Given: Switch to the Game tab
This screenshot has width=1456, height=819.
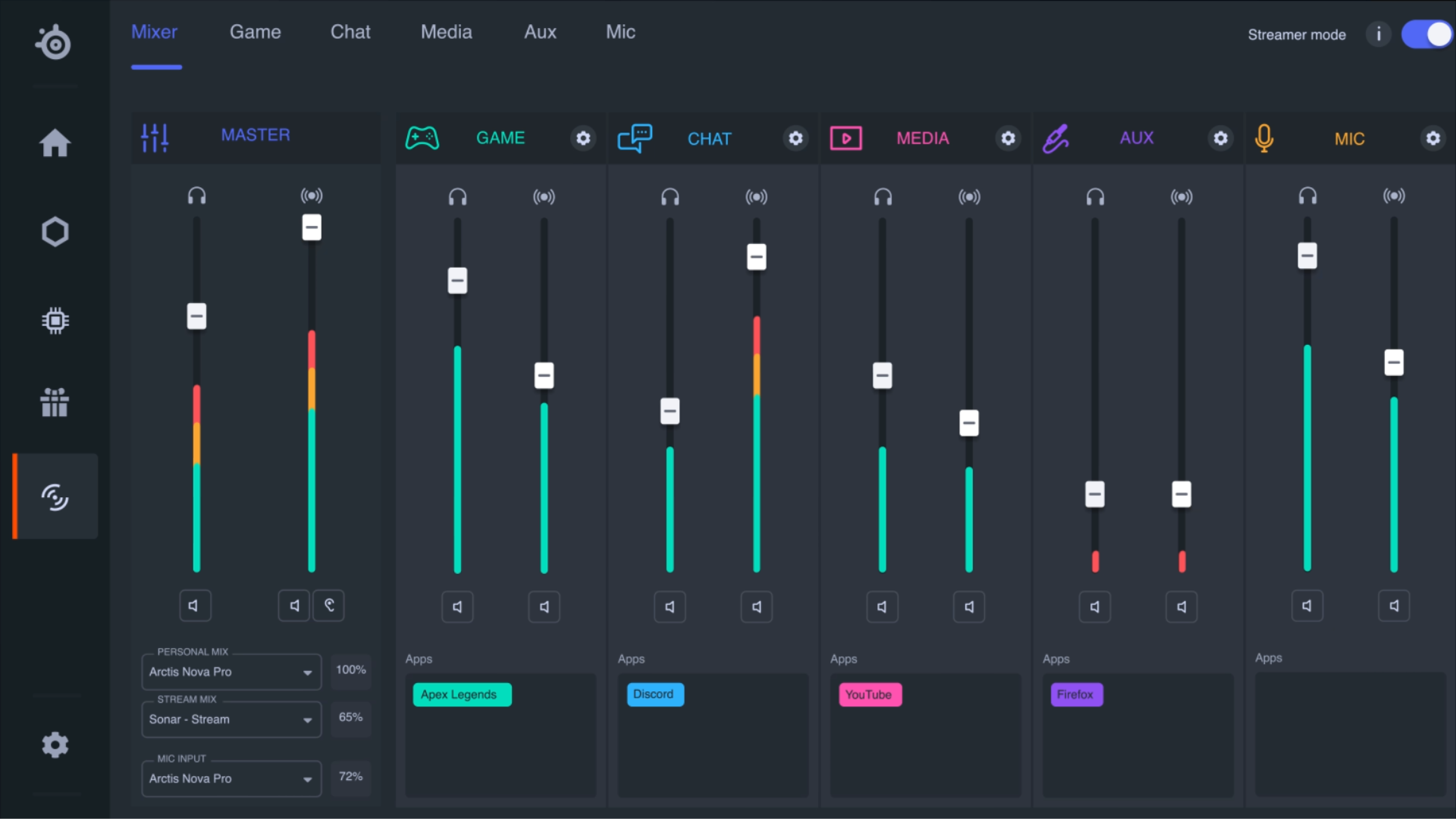Looking at the screenshot, I should 255,32.
